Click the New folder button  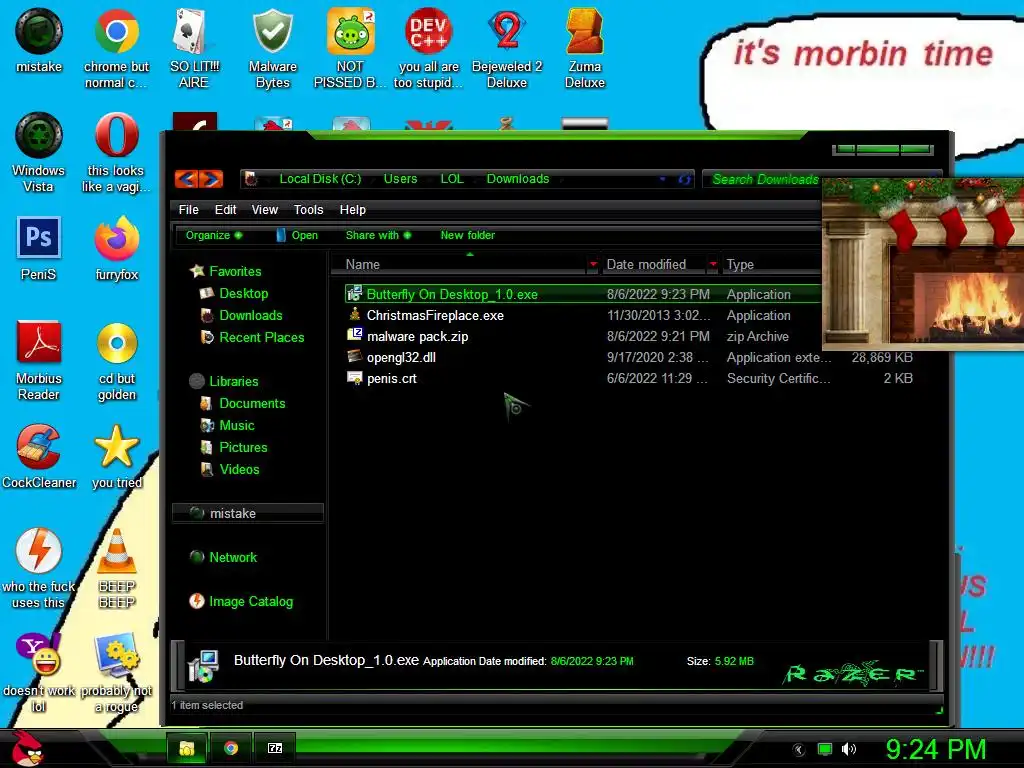[x=468, y=235]
